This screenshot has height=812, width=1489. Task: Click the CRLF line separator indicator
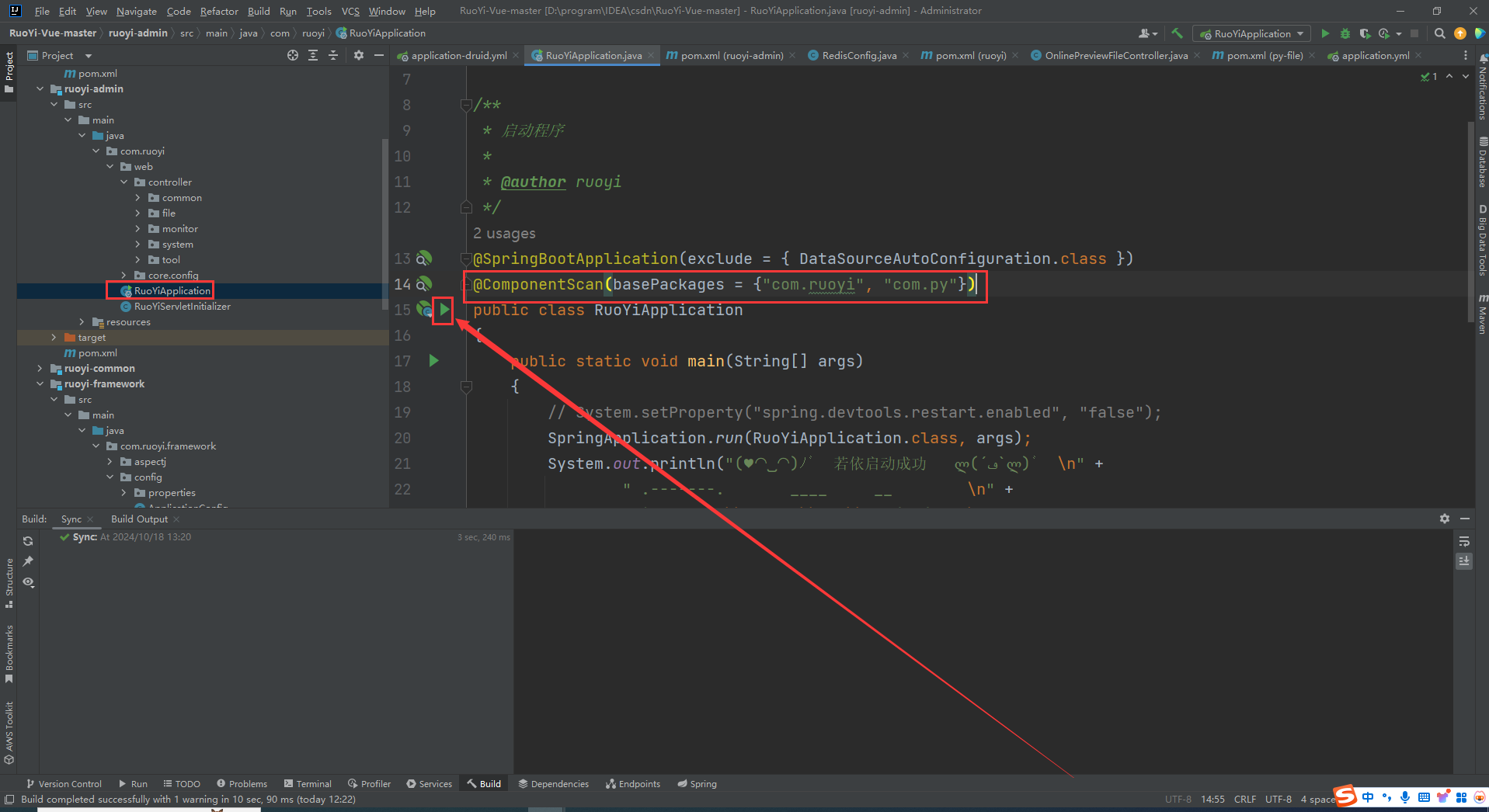point(1244,799)
